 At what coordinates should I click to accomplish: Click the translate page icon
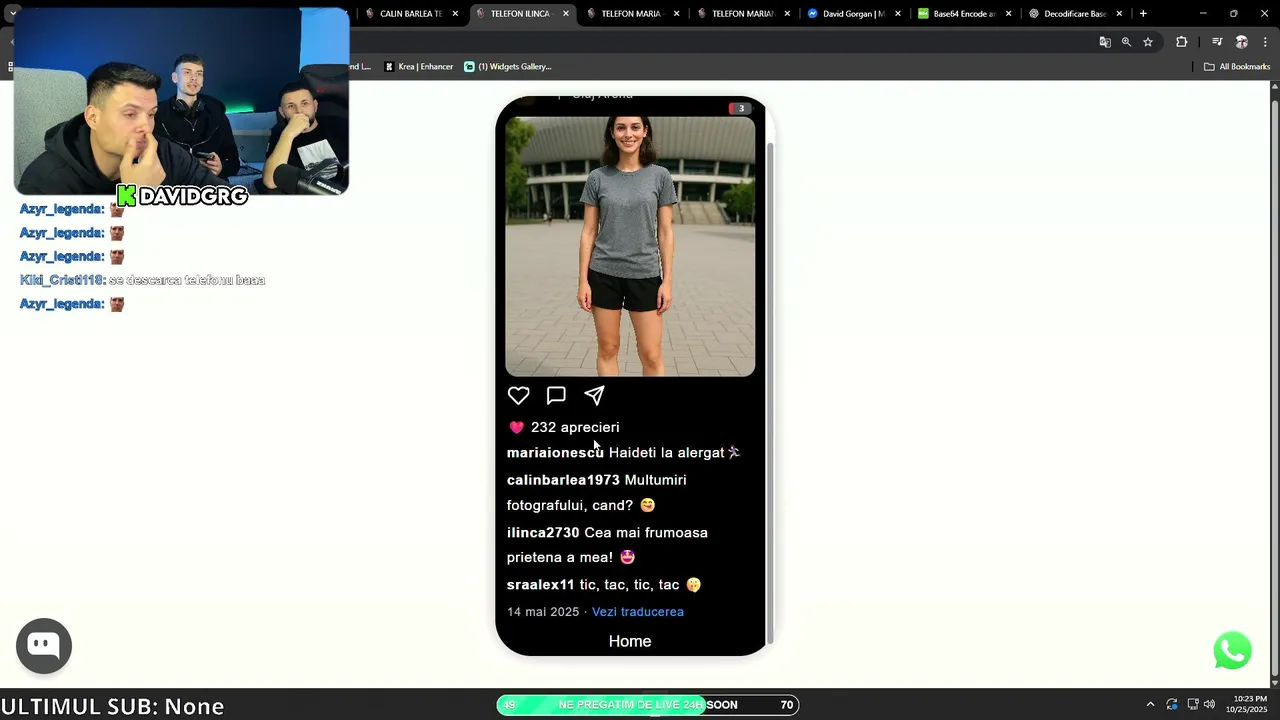tap(1105, 42)
